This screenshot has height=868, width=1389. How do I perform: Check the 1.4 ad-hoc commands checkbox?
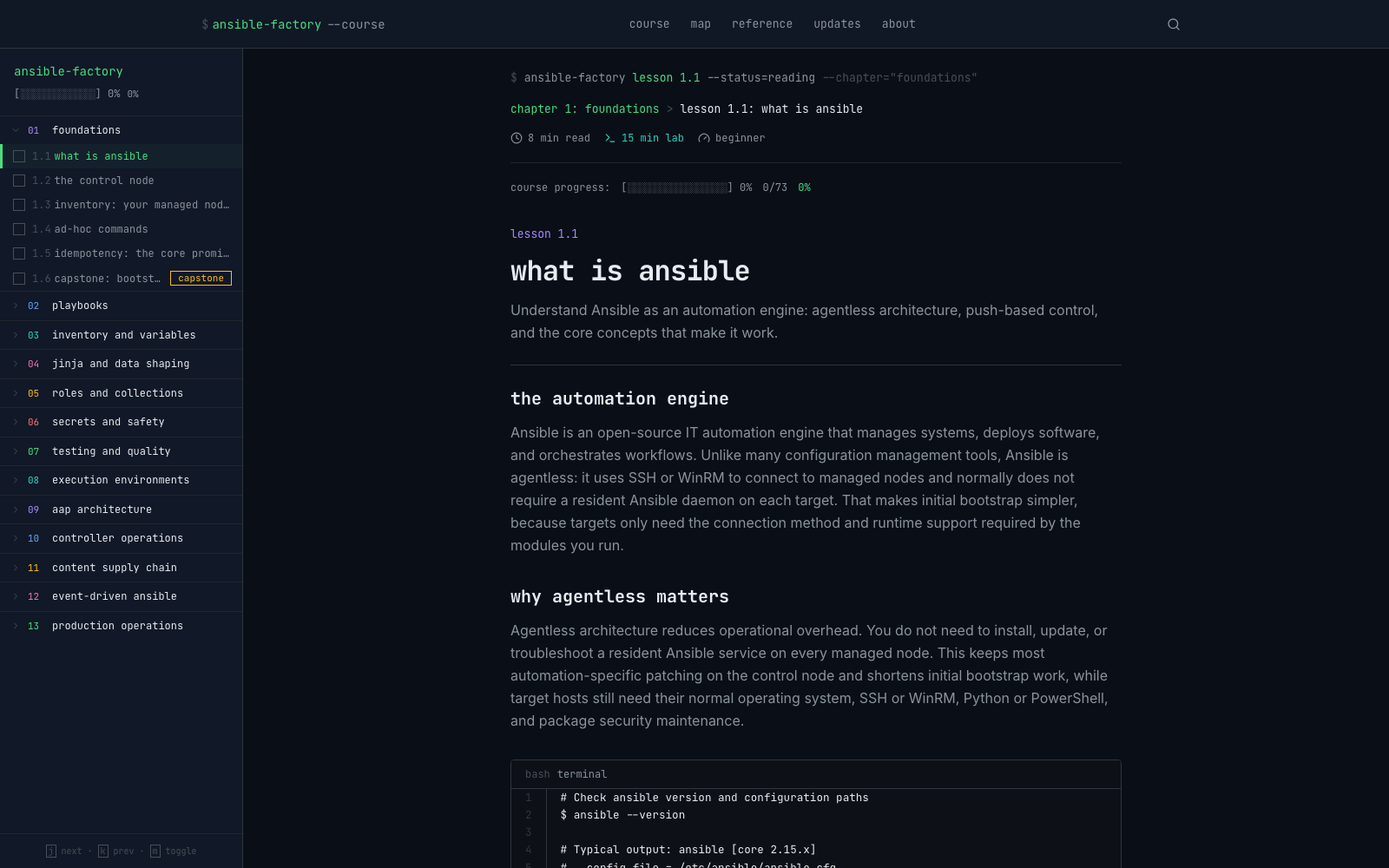tap(19, 229)
